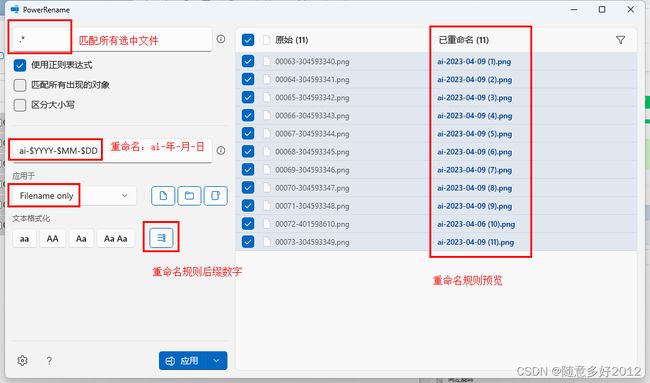Maximize the PowerRename window

click(x=602, y=9)
